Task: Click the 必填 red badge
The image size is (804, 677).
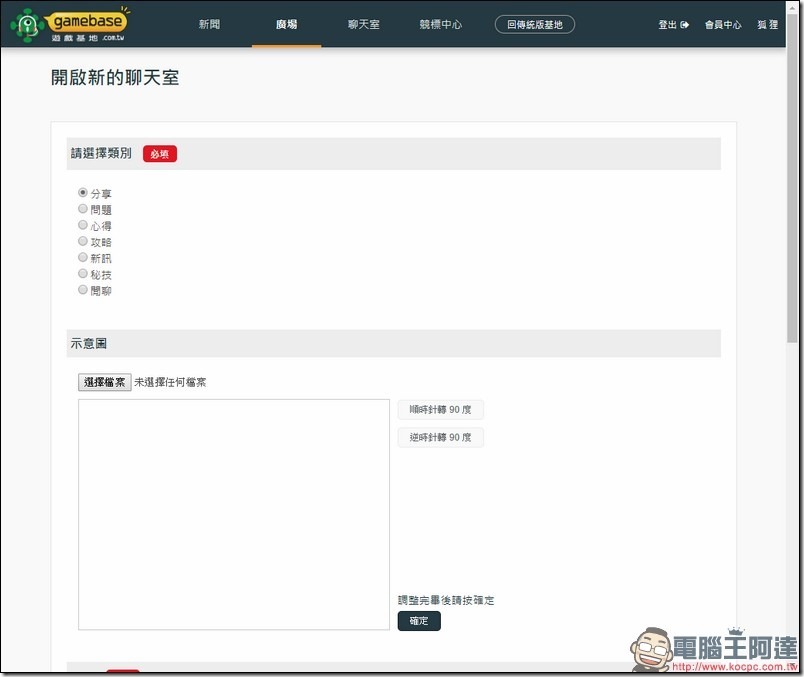Action: tap(160, 154)
